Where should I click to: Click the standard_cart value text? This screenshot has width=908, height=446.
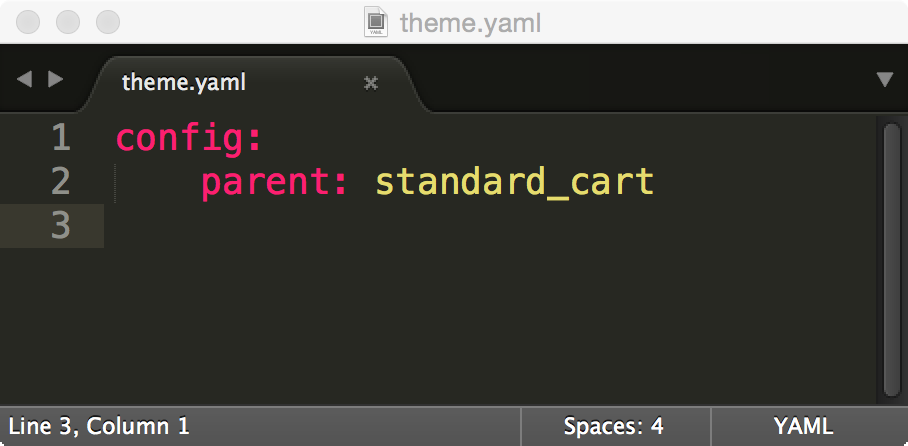point(515,182)
